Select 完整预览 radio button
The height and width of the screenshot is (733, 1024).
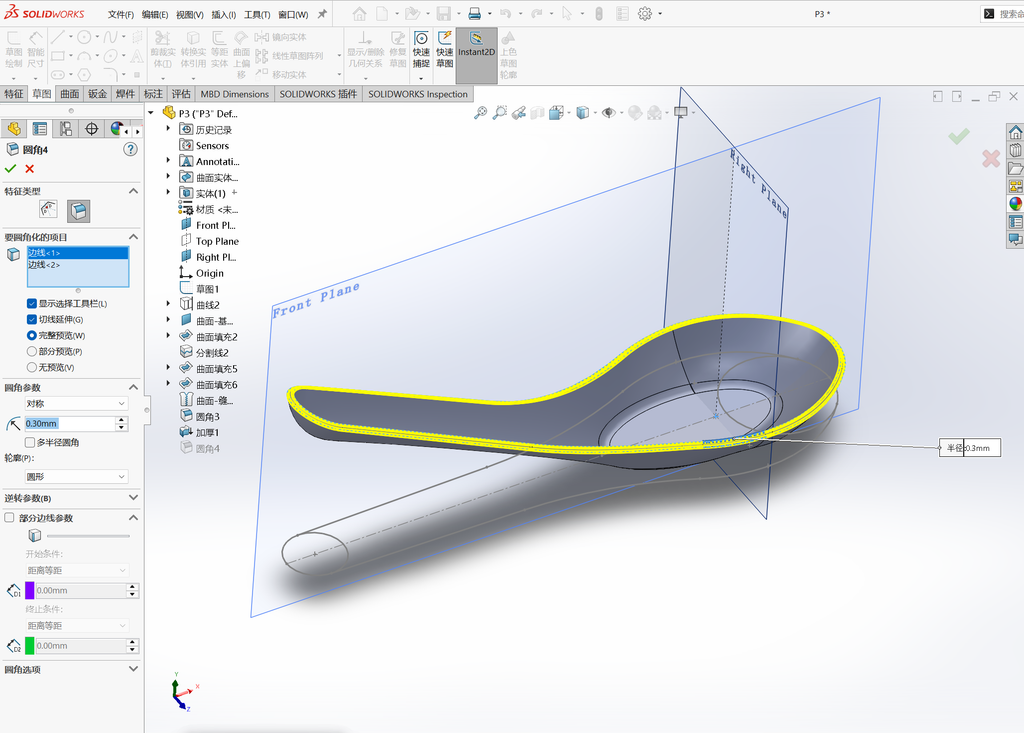31,335
